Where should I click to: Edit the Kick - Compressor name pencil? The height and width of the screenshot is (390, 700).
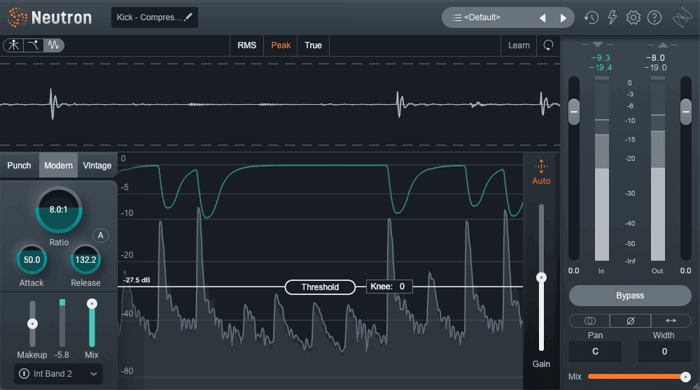pyautogui.click(x=189, y=17)
